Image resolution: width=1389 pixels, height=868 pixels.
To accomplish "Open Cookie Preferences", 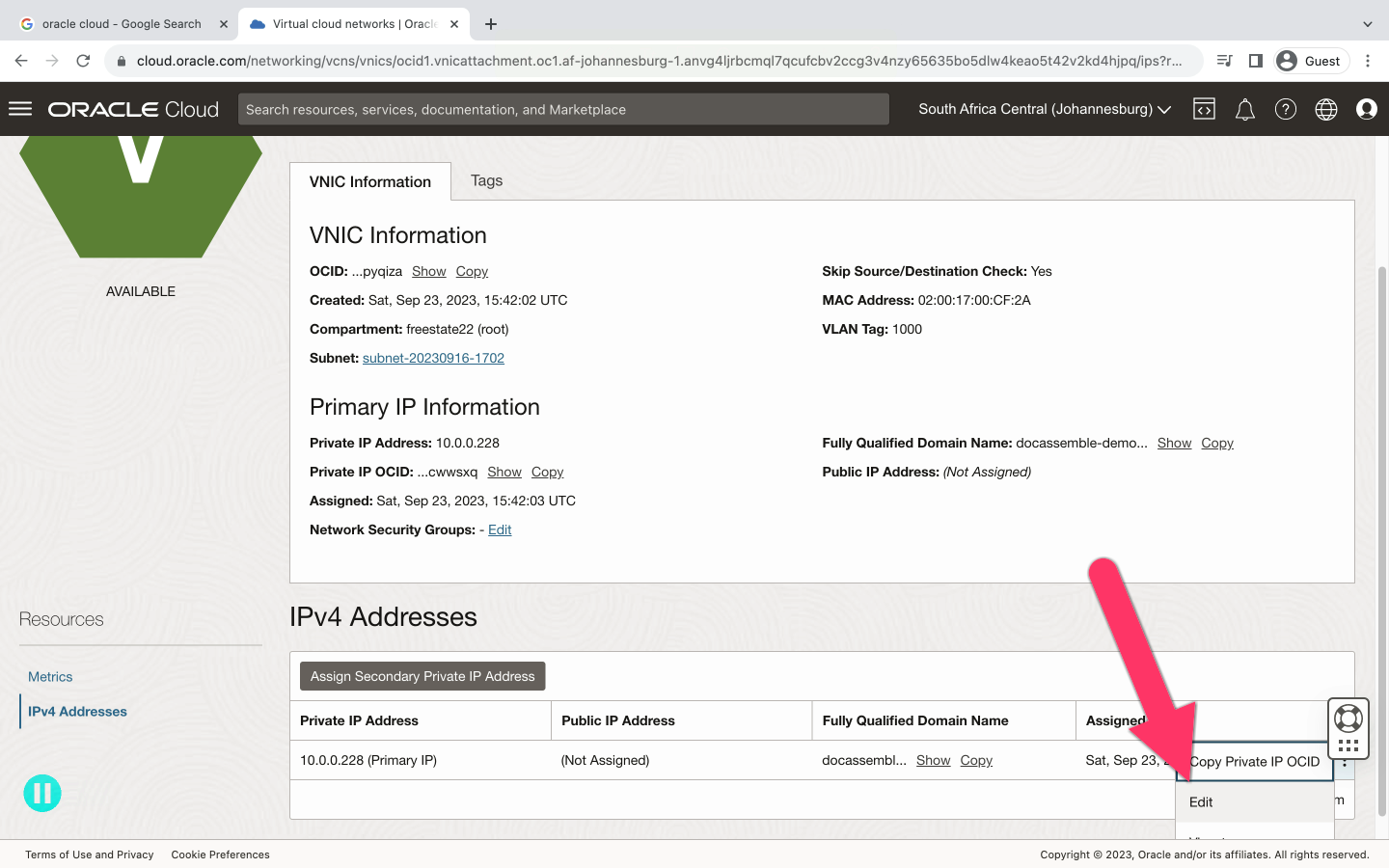I will [220, 854].
